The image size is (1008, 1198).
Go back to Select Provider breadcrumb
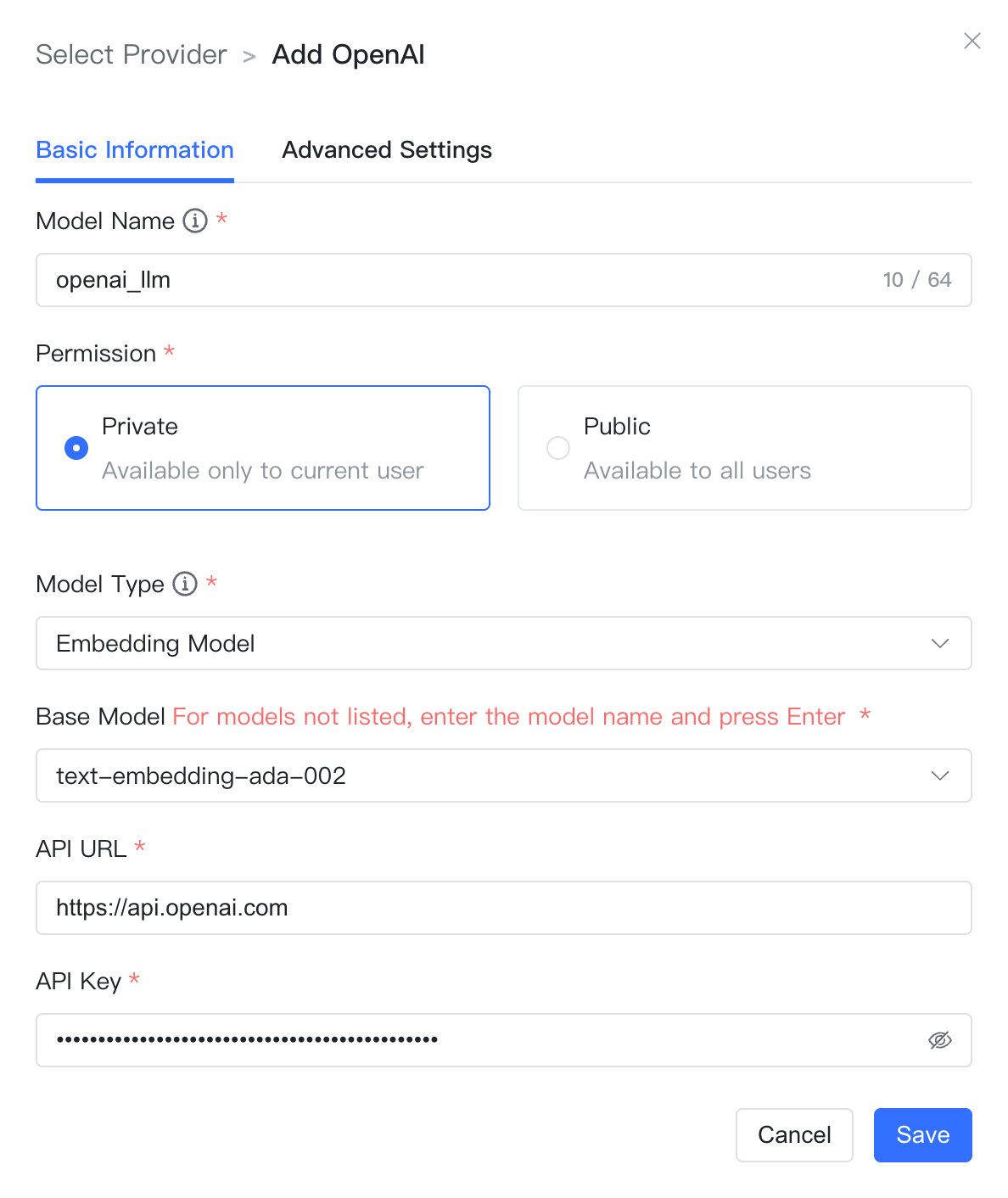[132, 54]
